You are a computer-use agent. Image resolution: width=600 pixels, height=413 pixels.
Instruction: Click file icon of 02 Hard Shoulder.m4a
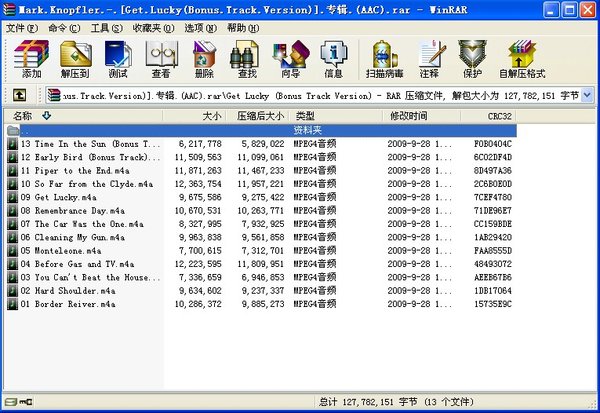[13, 291]
